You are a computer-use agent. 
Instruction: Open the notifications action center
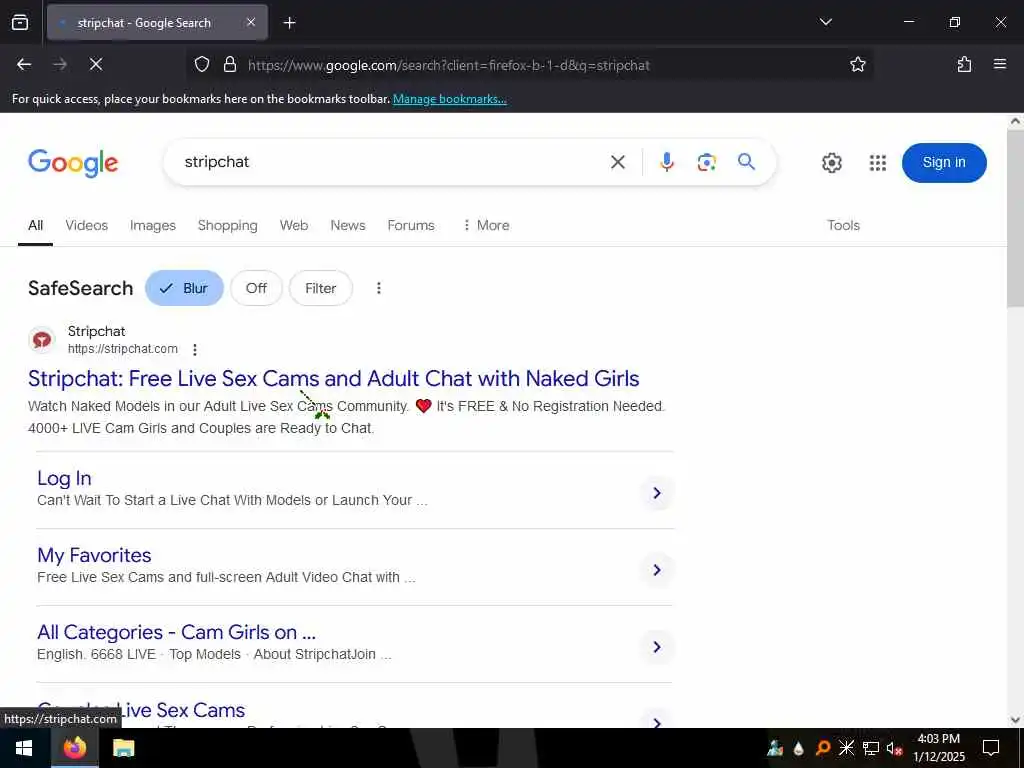click(991, 748)
